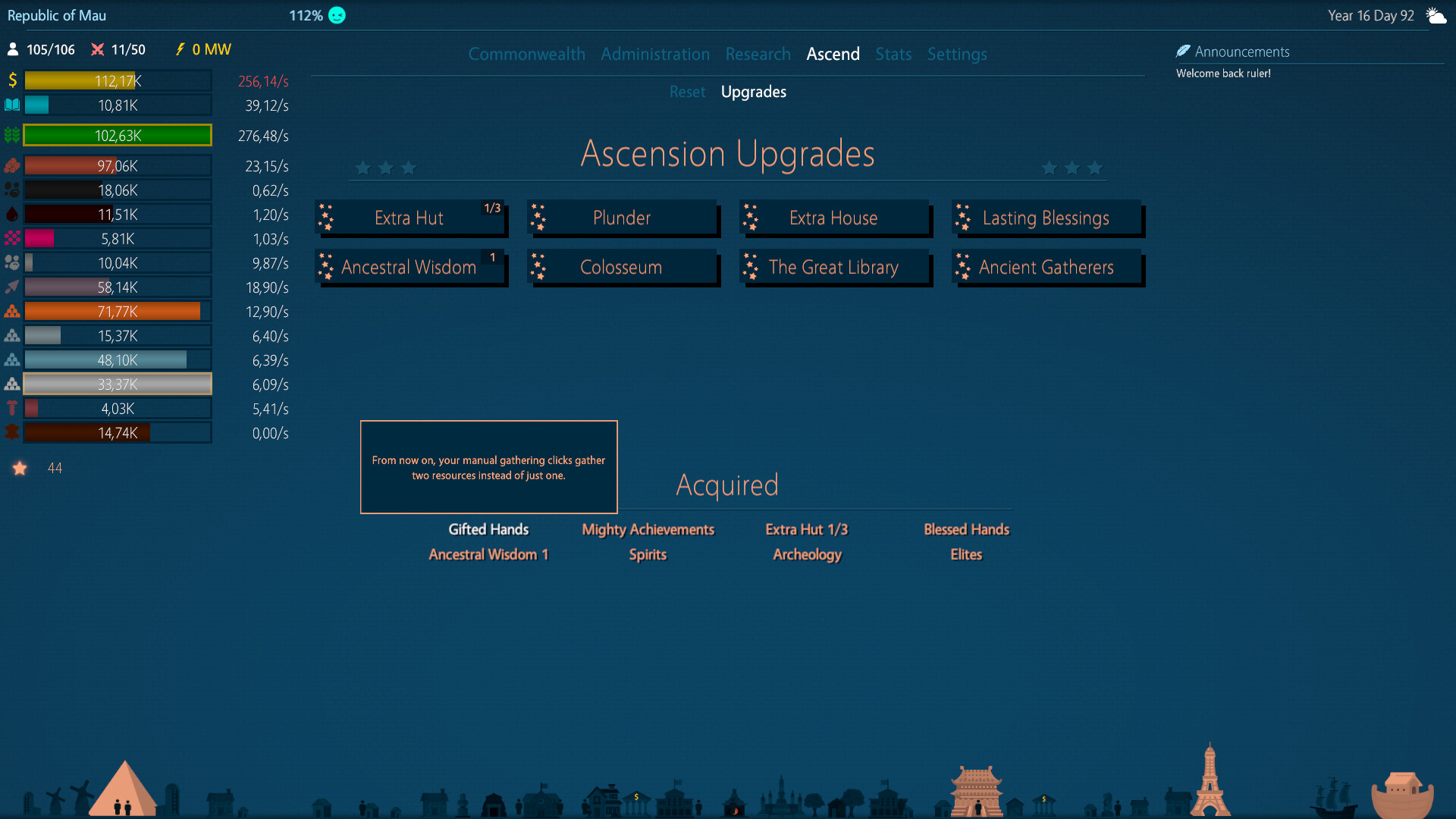
Task: Toggle the highlighted food bar gathering selection
Action: point(118,135)
